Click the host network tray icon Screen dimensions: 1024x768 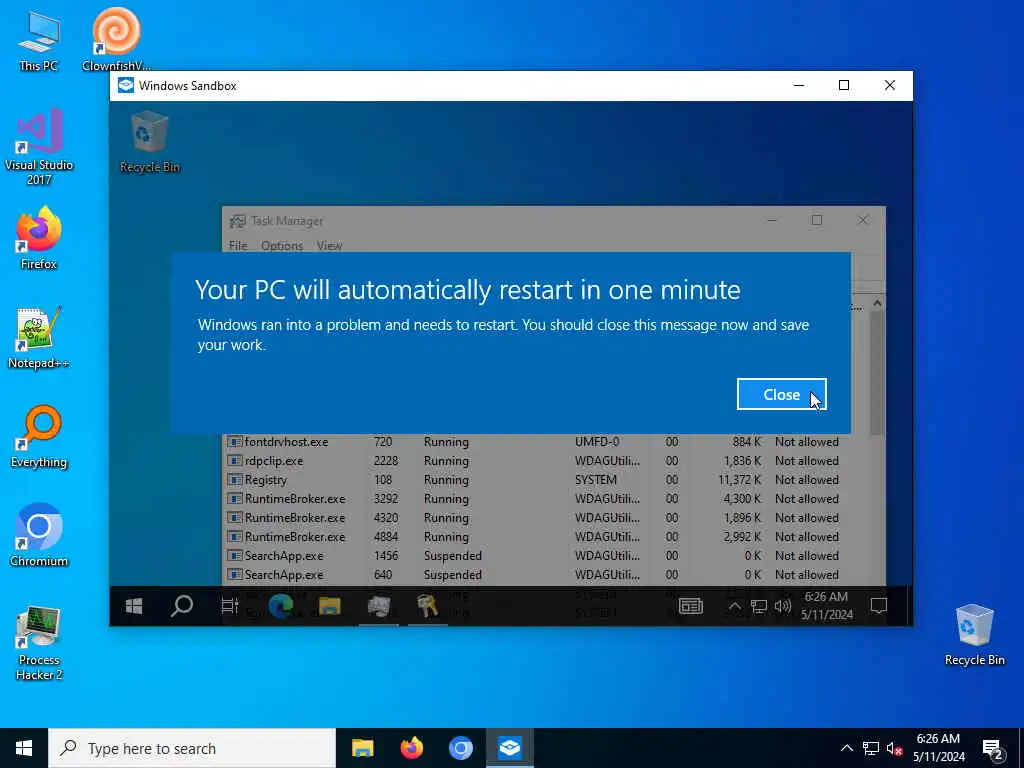(x=871, y=748)
